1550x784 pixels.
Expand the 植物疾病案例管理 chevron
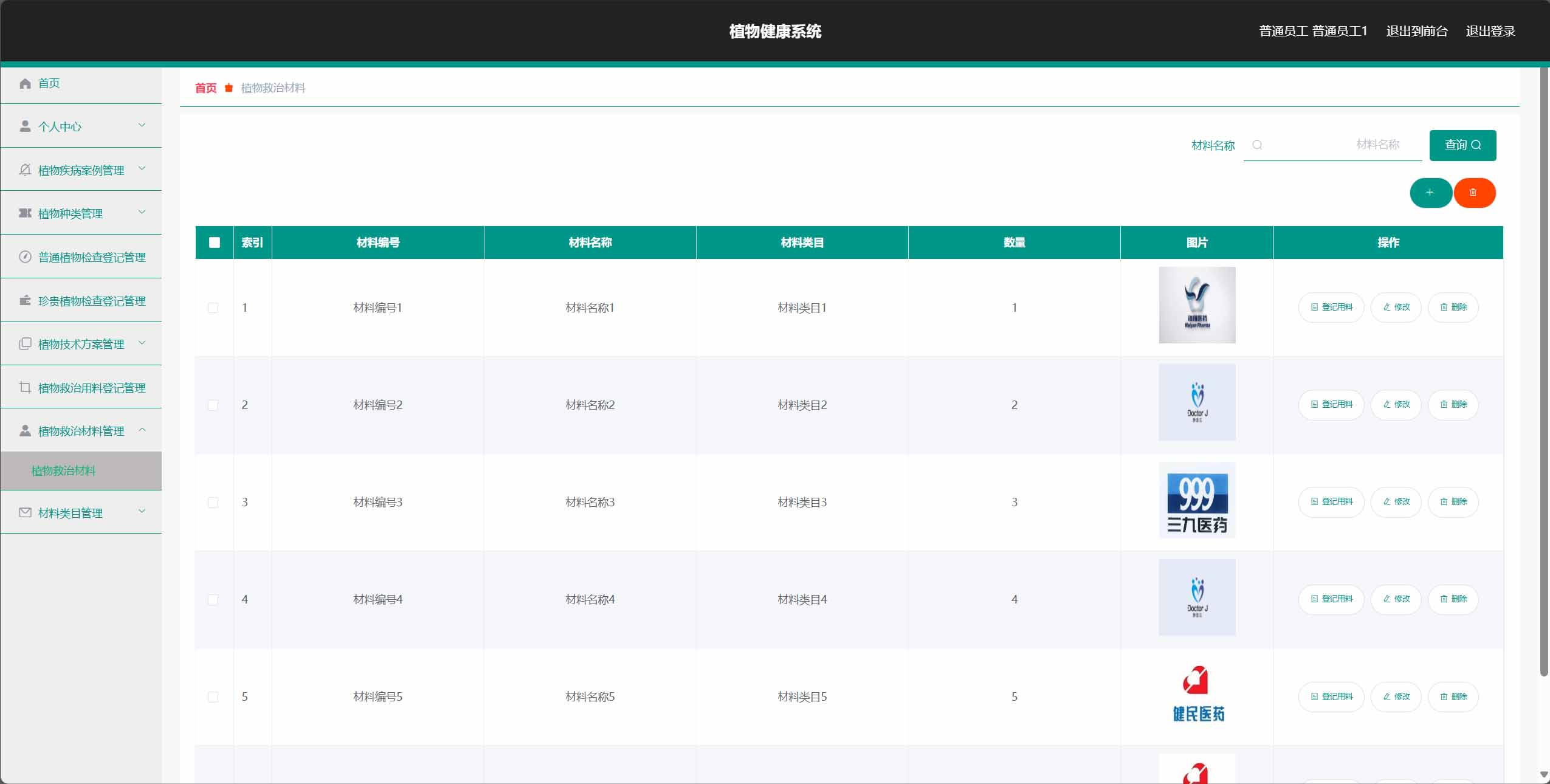point(142,168)
